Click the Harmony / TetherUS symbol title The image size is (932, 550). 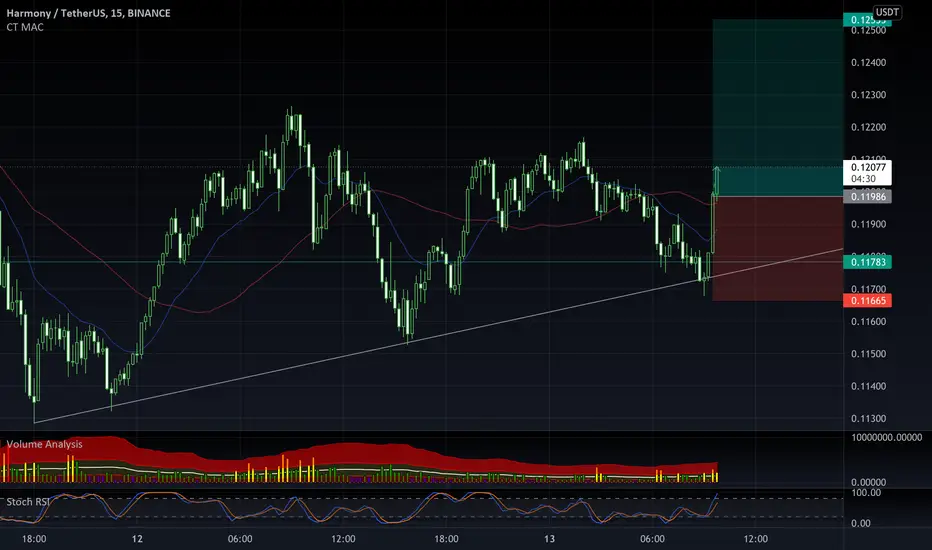pyautogui.click(x=88, y=12)
